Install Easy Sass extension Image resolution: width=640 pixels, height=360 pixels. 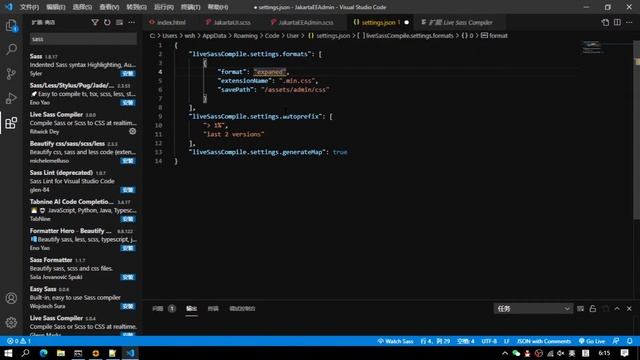tap(128, 306)
